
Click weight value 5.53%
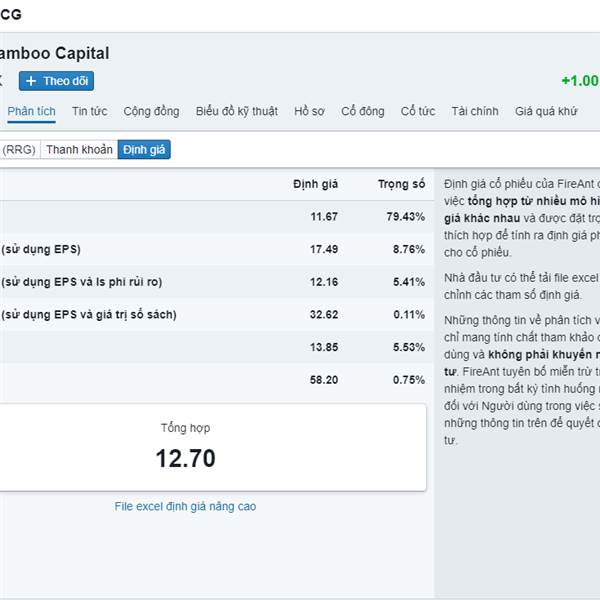click(409, 347)
